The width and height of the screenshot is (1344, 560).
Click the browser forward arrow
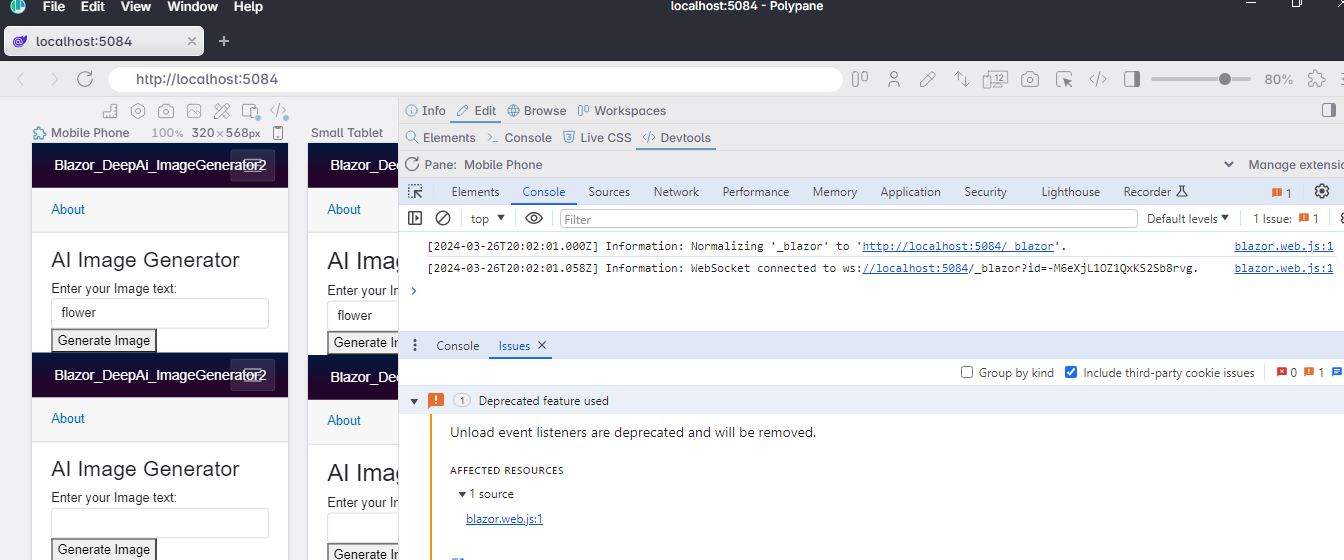(54, 79)
